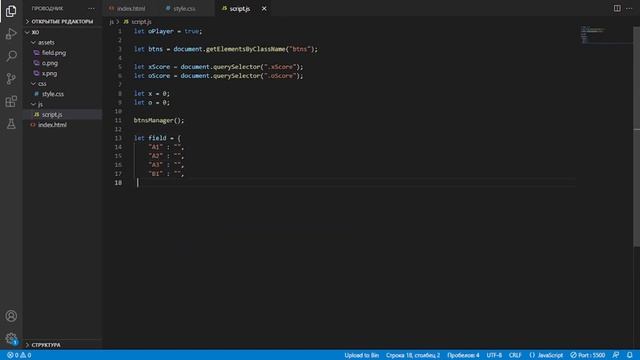Open editor more actions ellipsis
Viewport: 640px width, 360px height.
pyautogui.click(x=629, y=8)
